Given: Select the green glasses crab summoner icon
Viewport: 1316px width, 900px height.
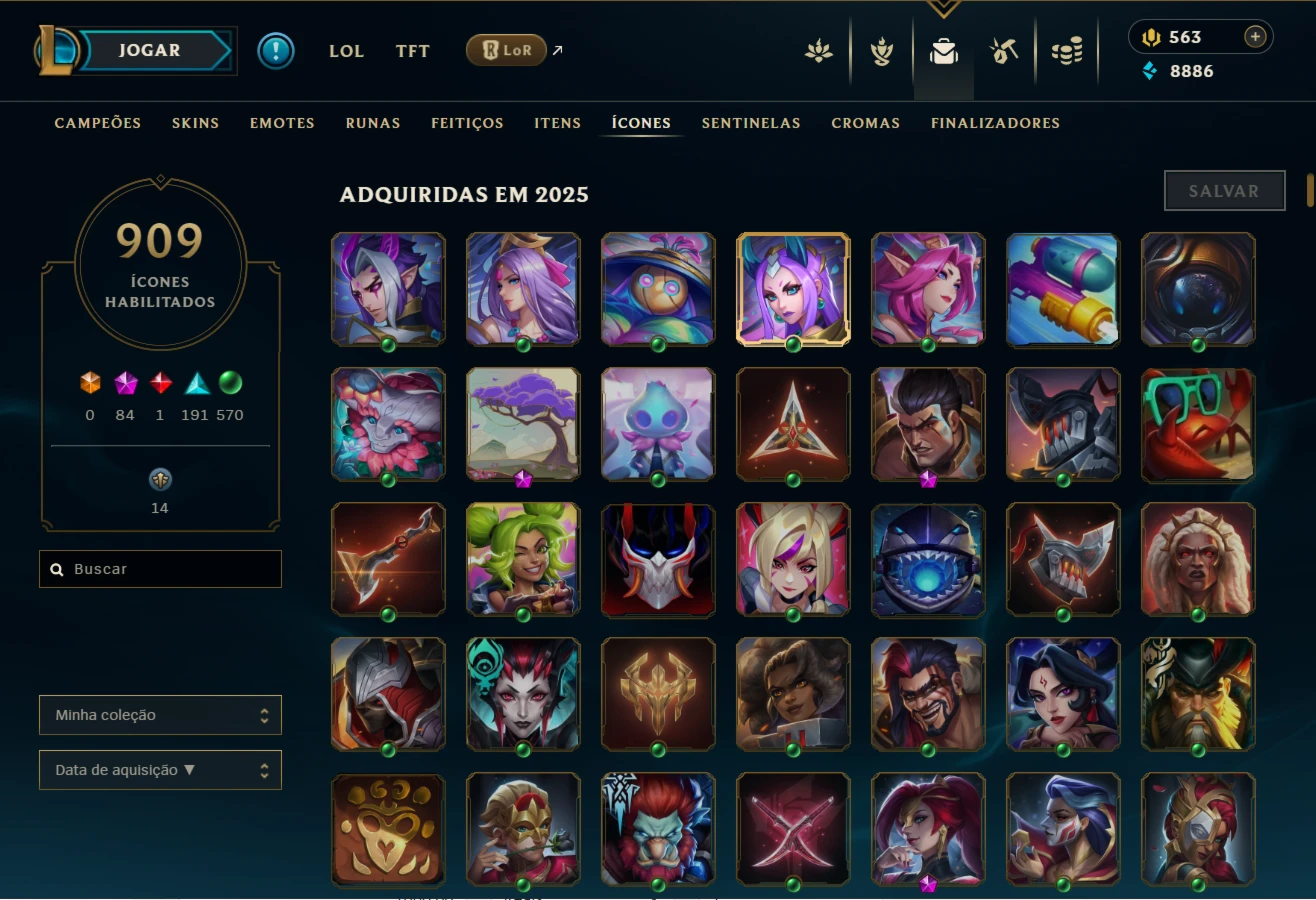Looking at the screenshot, I should (x=1198, y=424).
